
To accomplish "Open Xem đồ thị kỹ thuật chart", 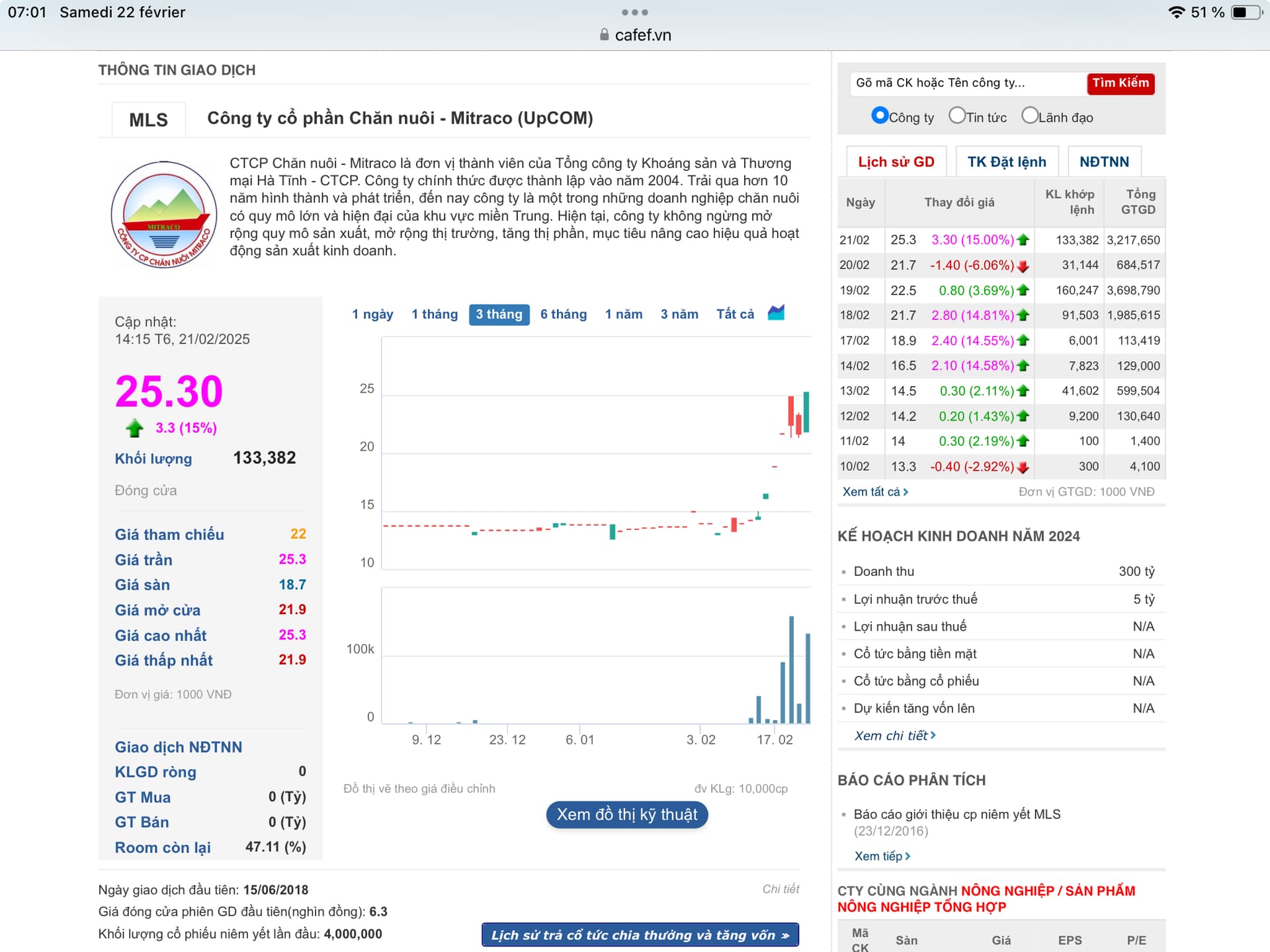I will (x=626, y=814).
